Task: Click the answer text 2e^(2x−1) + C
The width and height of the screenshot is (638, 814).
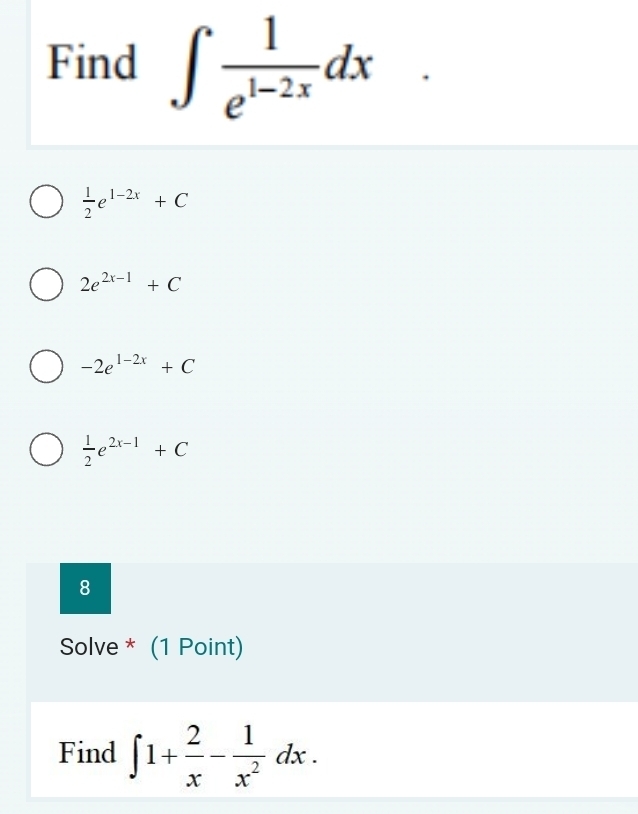Action: tap(130, 284)
